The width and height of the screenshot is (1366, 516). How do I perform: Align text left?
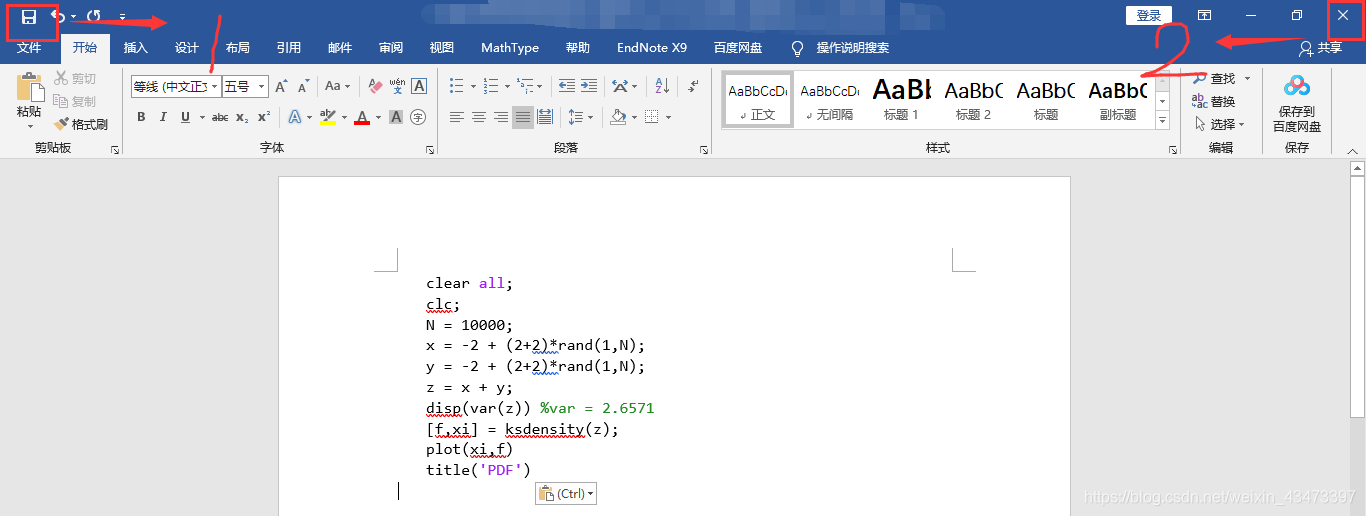(x=457, y=117)
